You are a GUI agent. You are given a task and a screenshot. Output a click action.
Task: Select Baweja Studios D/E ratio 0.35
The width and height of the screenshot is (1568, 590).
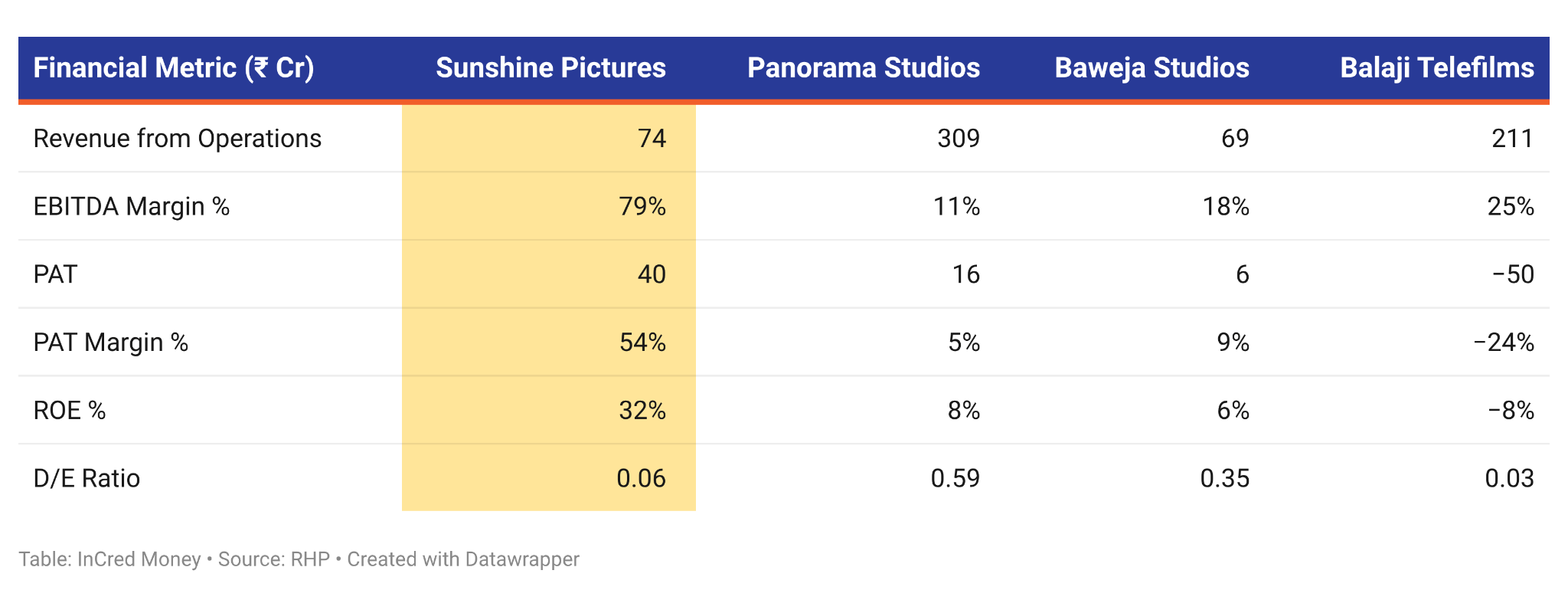(1225, 479)
